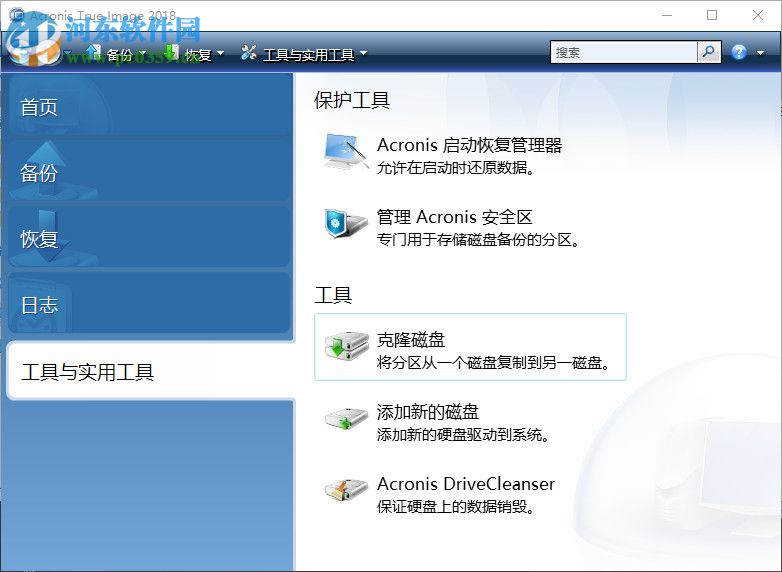Click the Acronis Secure Zone shield icon

(346, 224)
